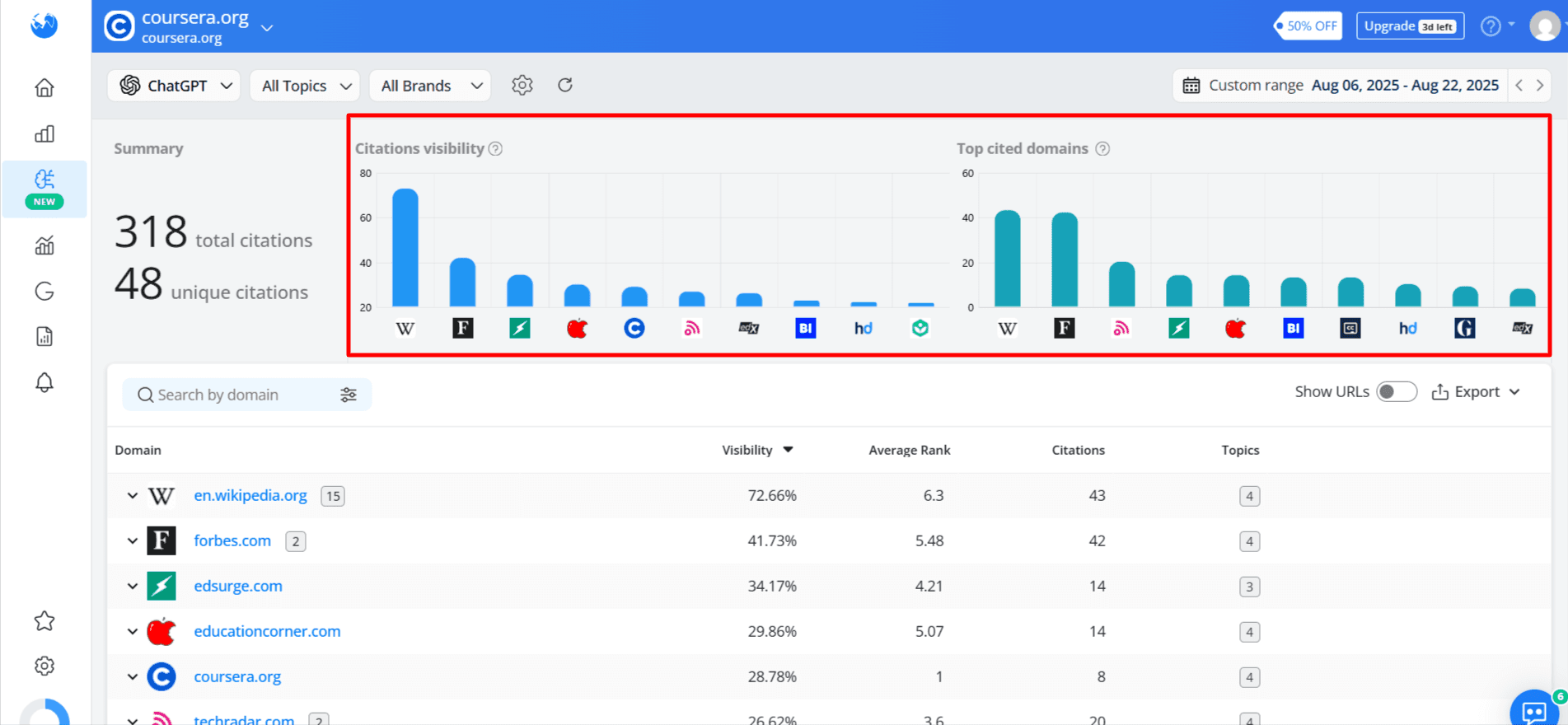Click edsurge bar in Citations visibility chart

coord(520,291)
